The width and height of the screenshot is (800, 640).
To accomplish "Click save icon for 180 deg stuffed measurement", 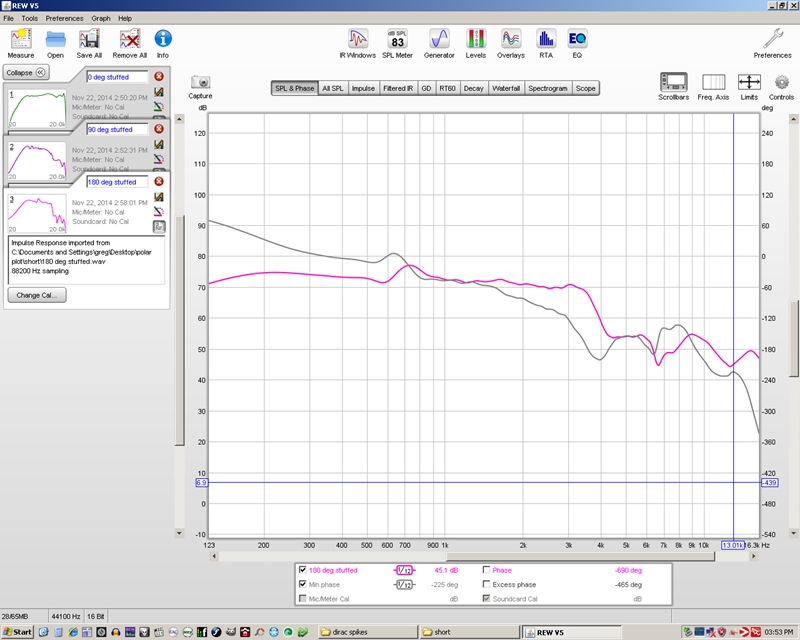I will coord(159,197).
